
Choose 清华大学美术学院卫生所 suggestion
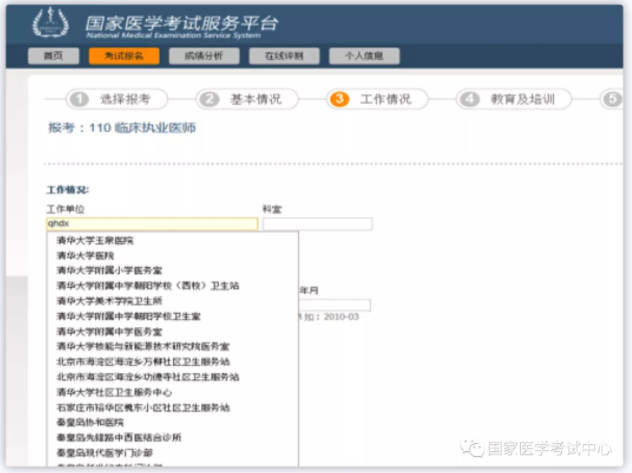tap(109, 300)
